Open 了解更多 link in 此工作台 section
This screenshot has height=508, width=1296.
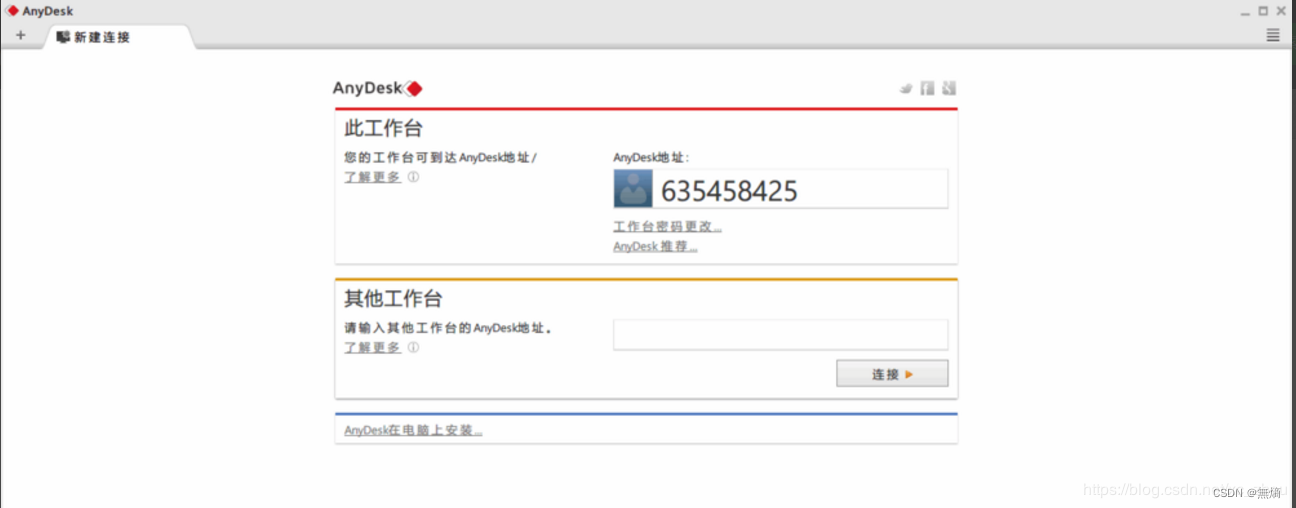[x=372, y=177]
